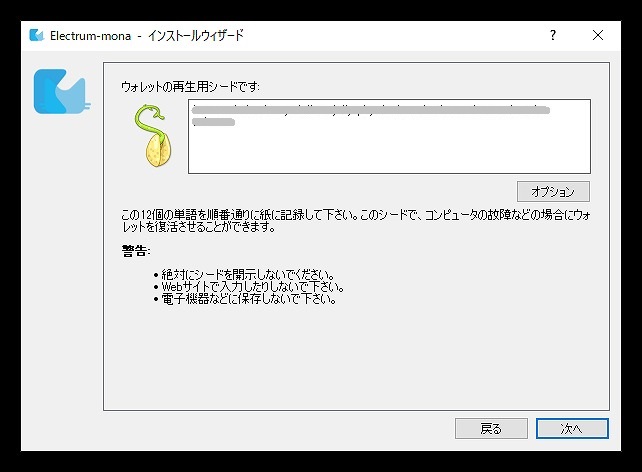Viewport: 642px width, 472px height.
Task: Click the 警告 warning heading
Action: tap(136, 251)
